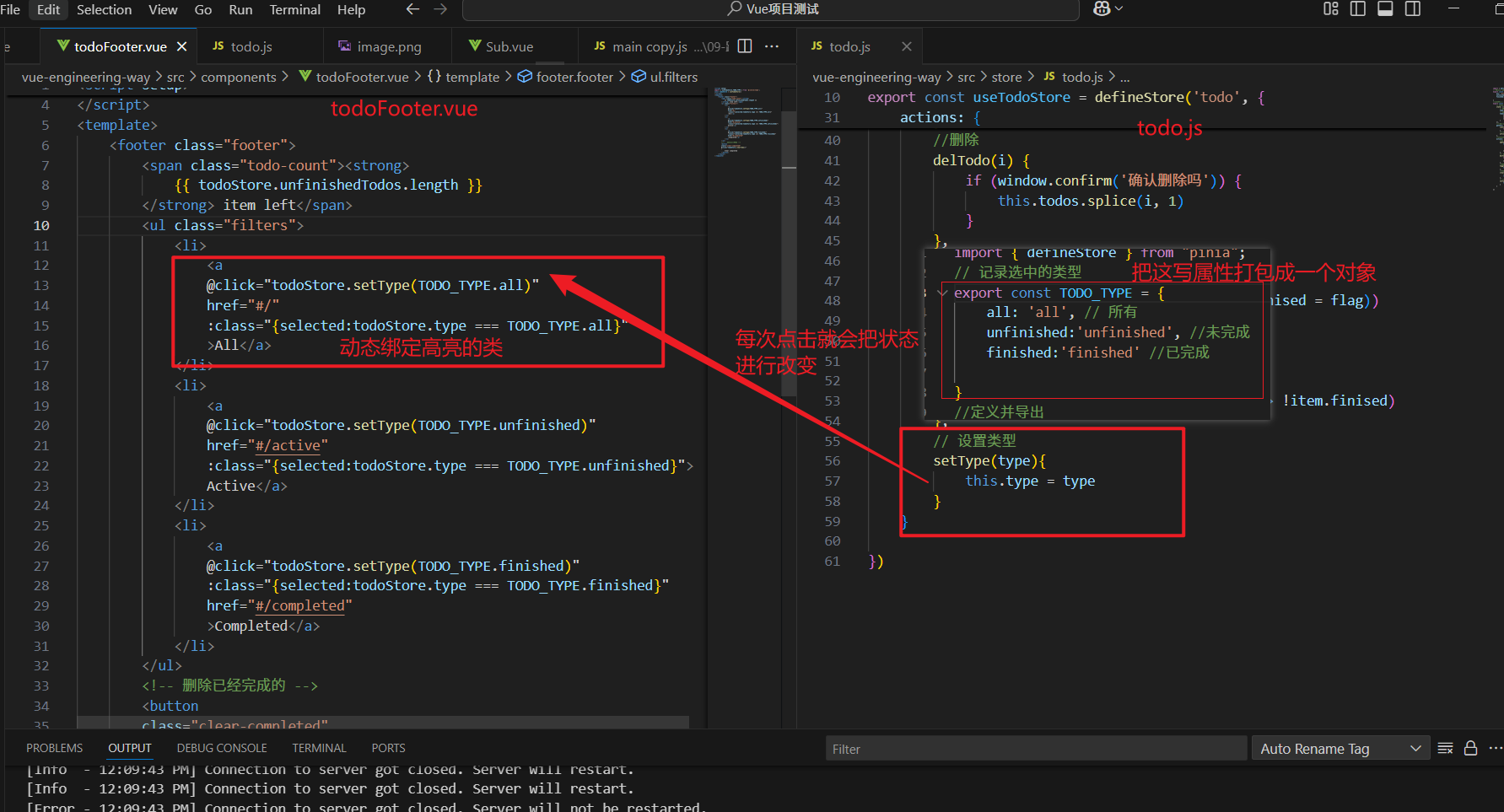This screenshot has width=1504, height=812.
Task: Open the Edit menu
Action: point(48,9)
